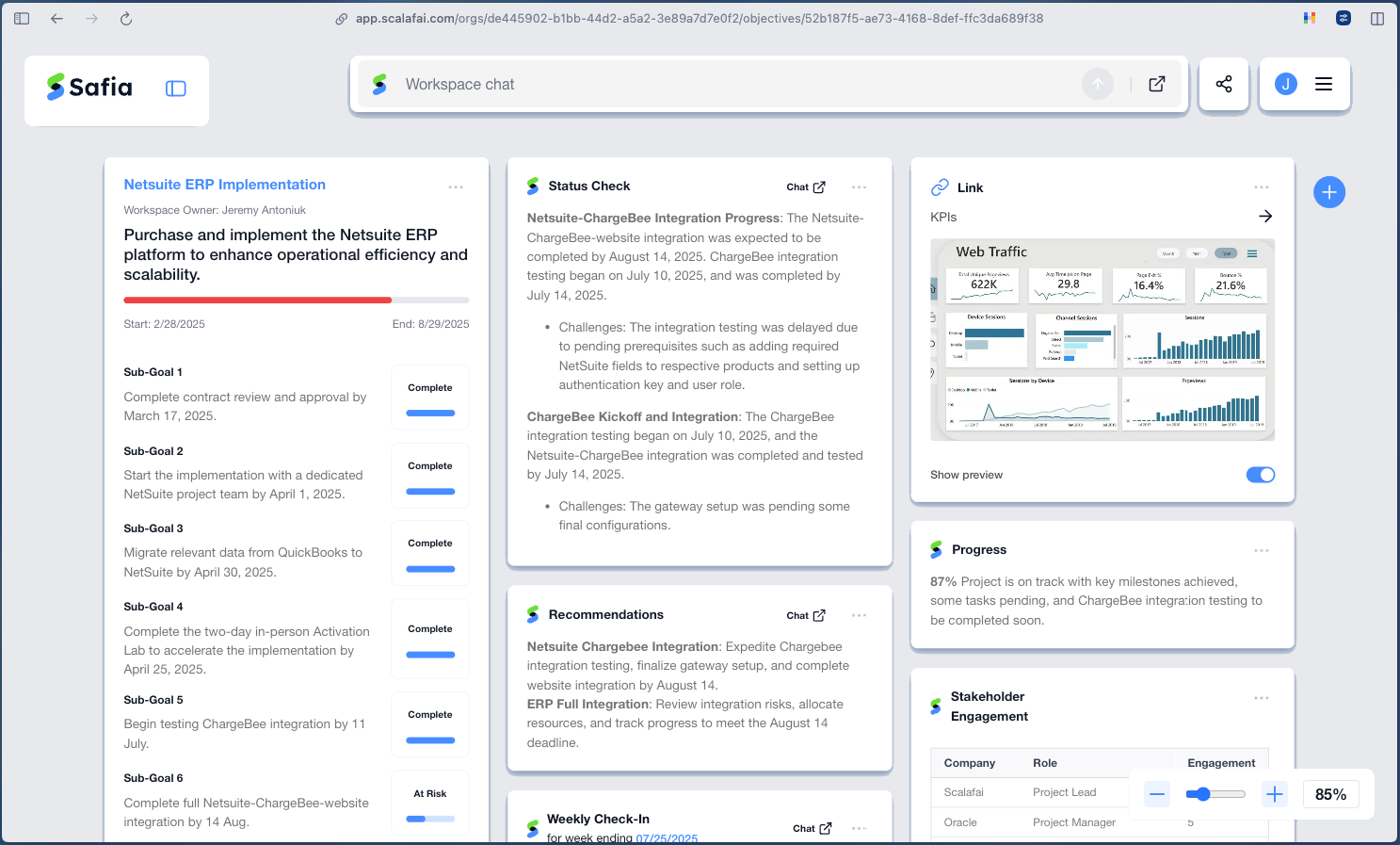This screenshot has width=1400, height=845.
Task: Click Sub-Goal 5 Complete status box
Action: [x=430, y=723]
